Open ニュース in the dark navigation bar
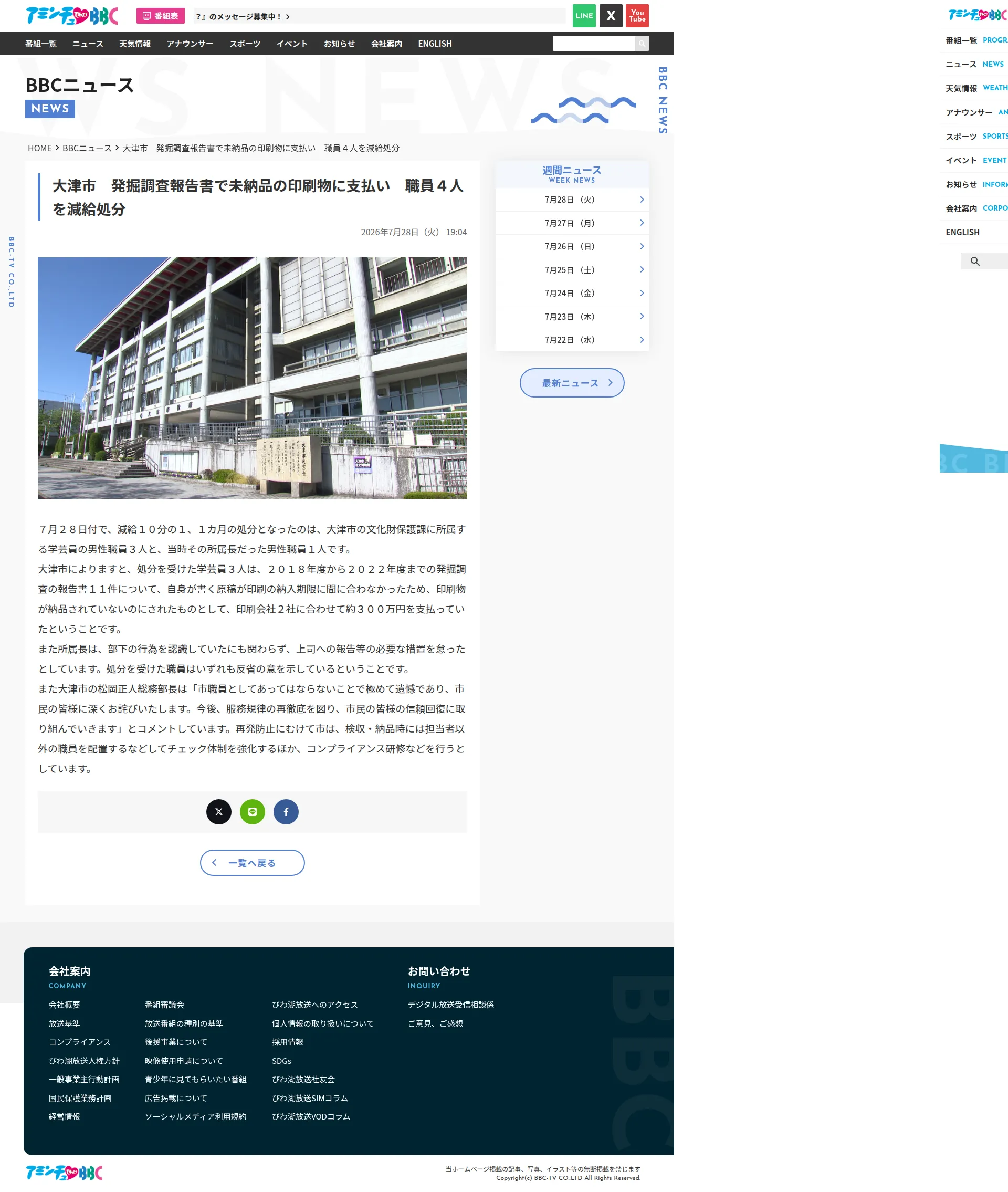The width and height of the screenshot is (1008, 1192). (88, 44)
